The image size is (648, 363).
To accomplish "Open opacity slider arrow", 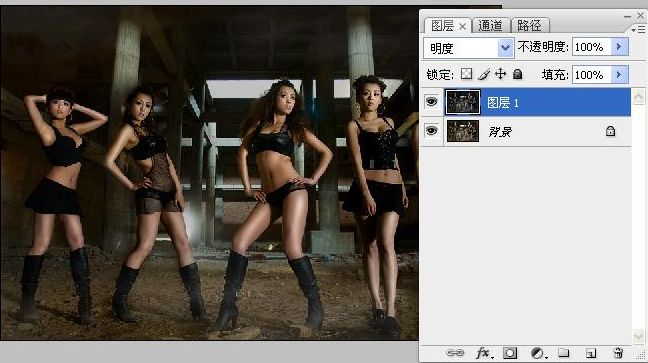I will (619, 47).
